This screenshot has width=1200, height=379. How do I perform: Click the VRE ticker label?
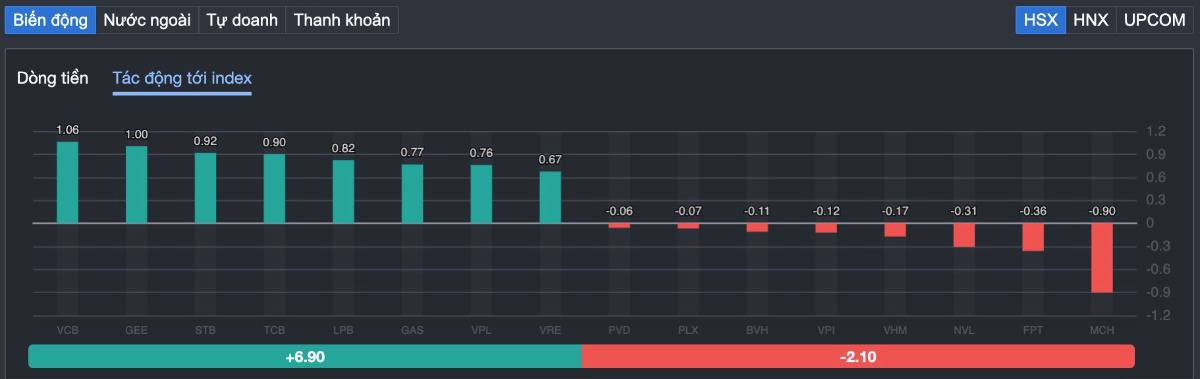(550, 330)
